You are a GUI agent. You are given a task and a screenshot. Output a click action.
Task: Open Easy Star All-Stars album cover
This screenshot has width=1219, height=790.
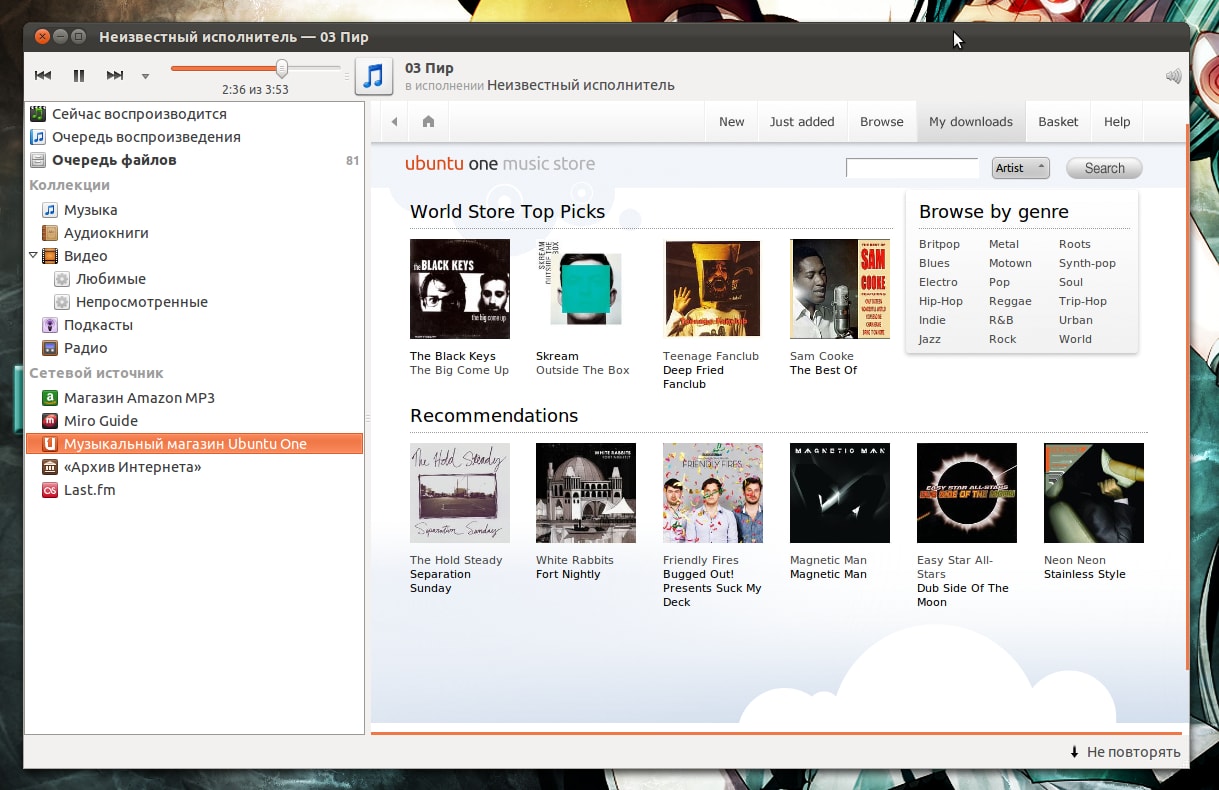tap(967, 493)
